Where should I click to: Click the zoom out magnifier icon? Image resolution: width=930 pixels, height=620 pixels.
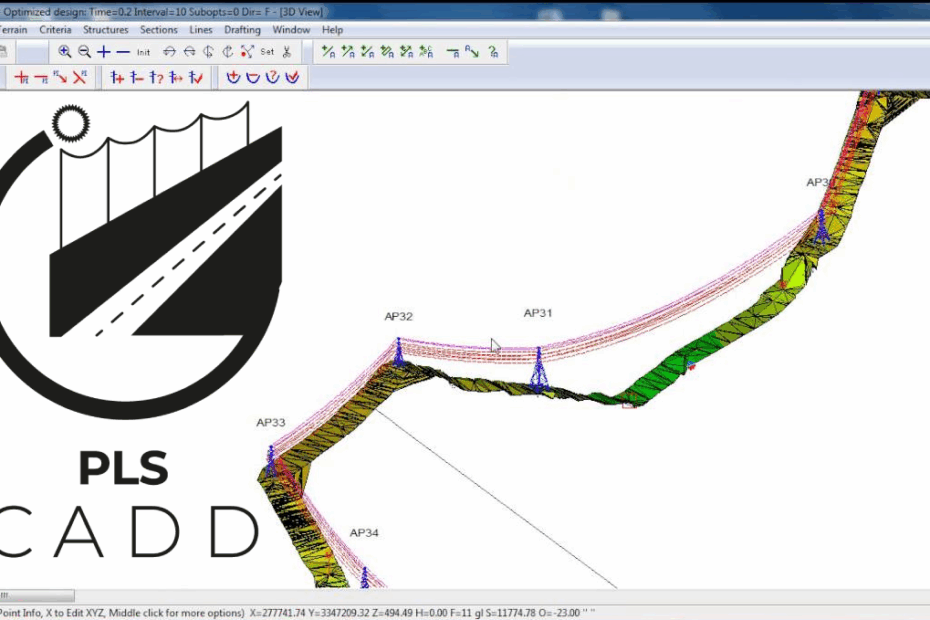pos(84,52)
